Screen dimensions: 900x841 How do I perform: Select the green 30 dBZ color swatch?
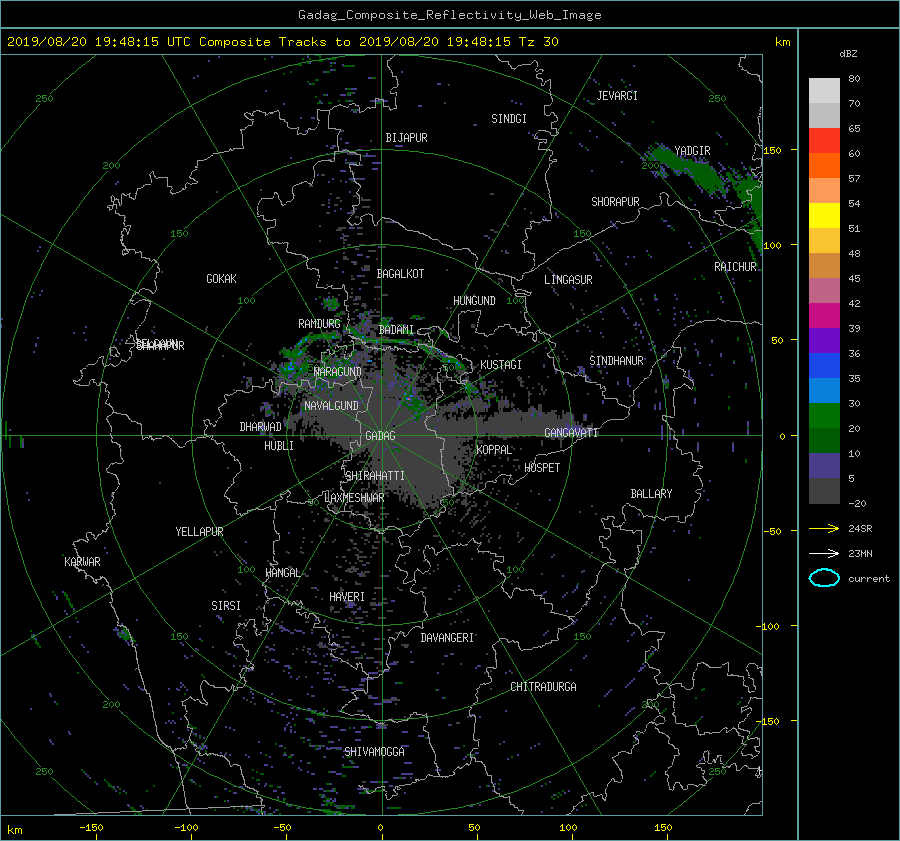click(x=824, y=415)
